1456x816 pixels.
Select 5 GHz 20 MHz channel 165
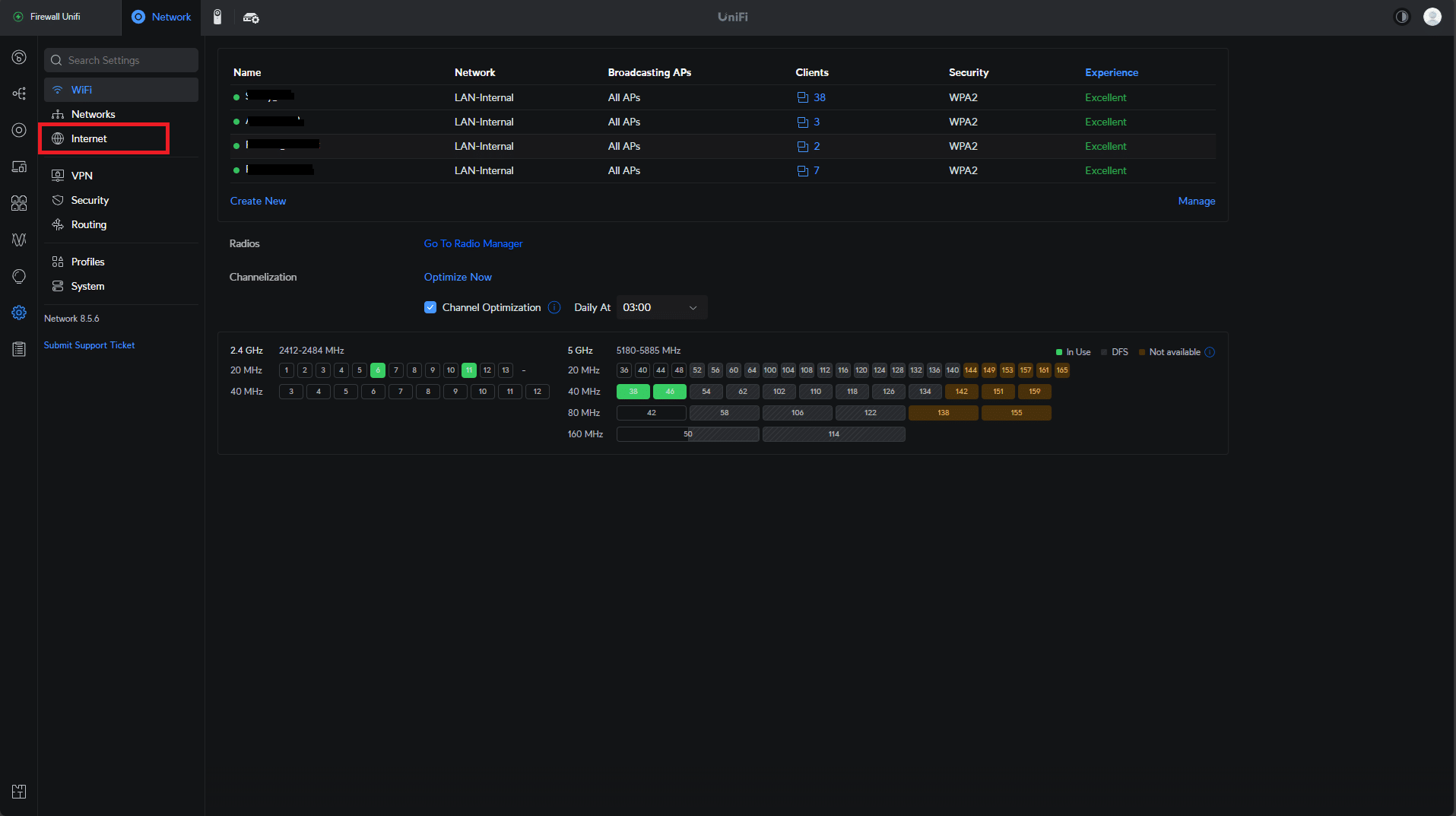click(x=1062, y=370)
